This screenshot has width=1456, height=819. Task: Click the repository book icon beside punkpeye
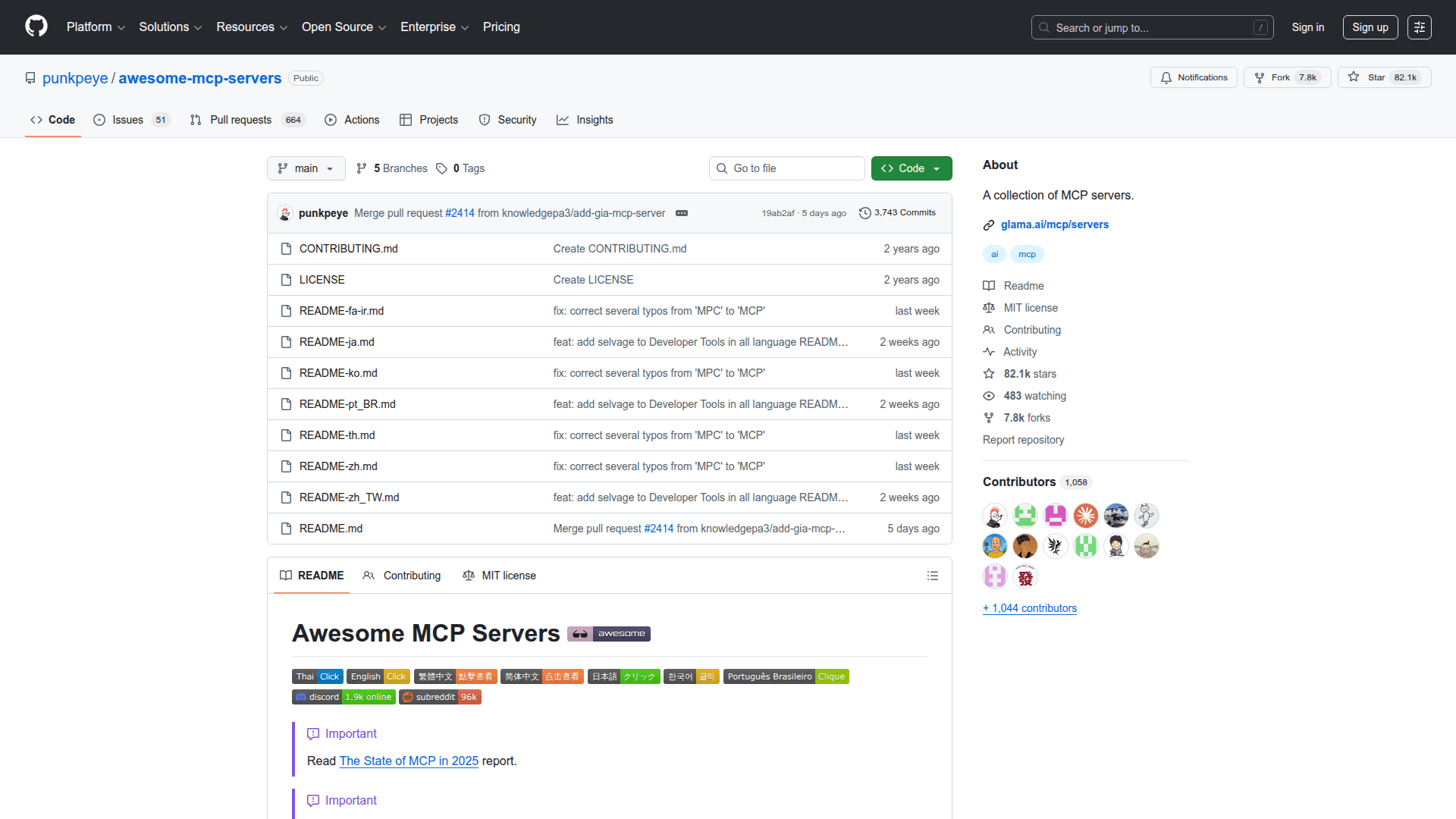[x=30, y=77]
